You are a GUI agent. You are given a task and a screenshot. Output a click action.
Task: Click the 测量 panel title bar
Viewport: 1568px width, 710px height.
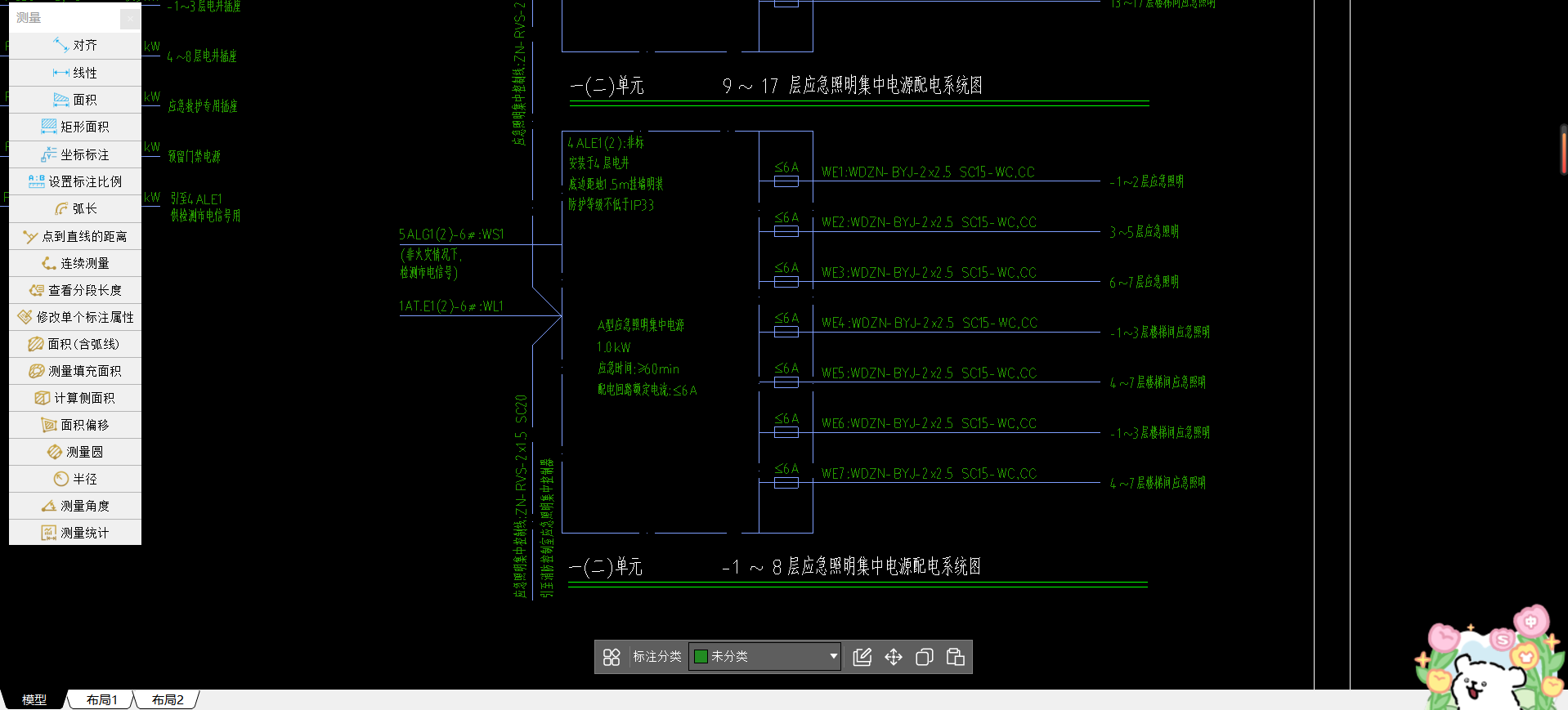coord(65,18)
